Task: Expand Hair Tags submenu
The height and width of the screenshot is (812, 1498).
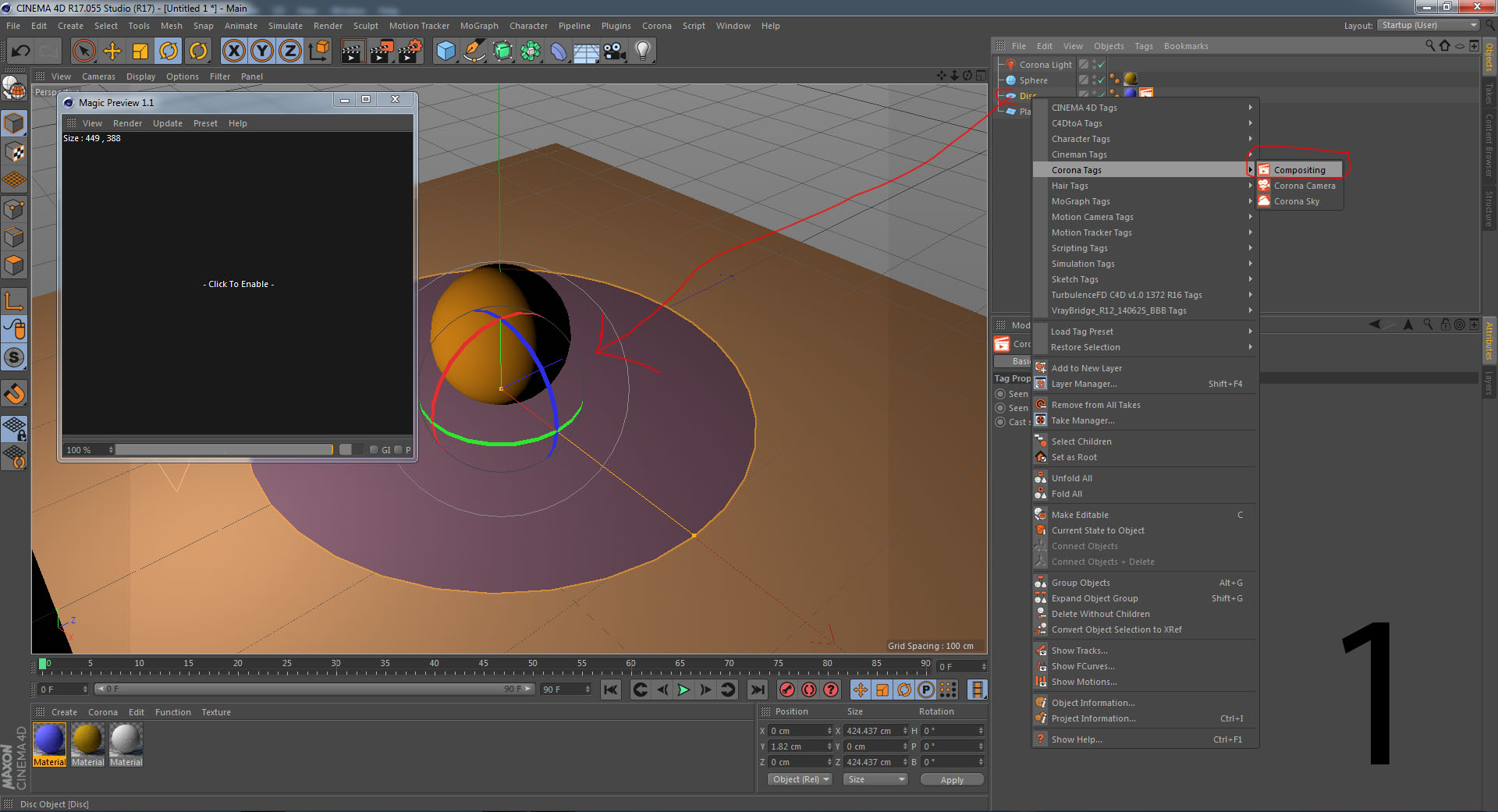Action: pos(1145,186)
